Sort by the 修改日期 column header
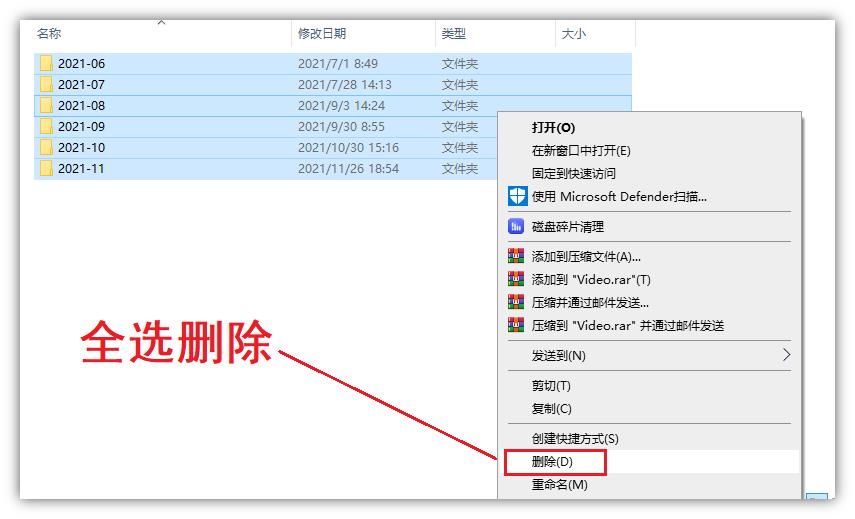Image resolution: width=855 pixels, height=519 pixels. (x=322, y=34)
